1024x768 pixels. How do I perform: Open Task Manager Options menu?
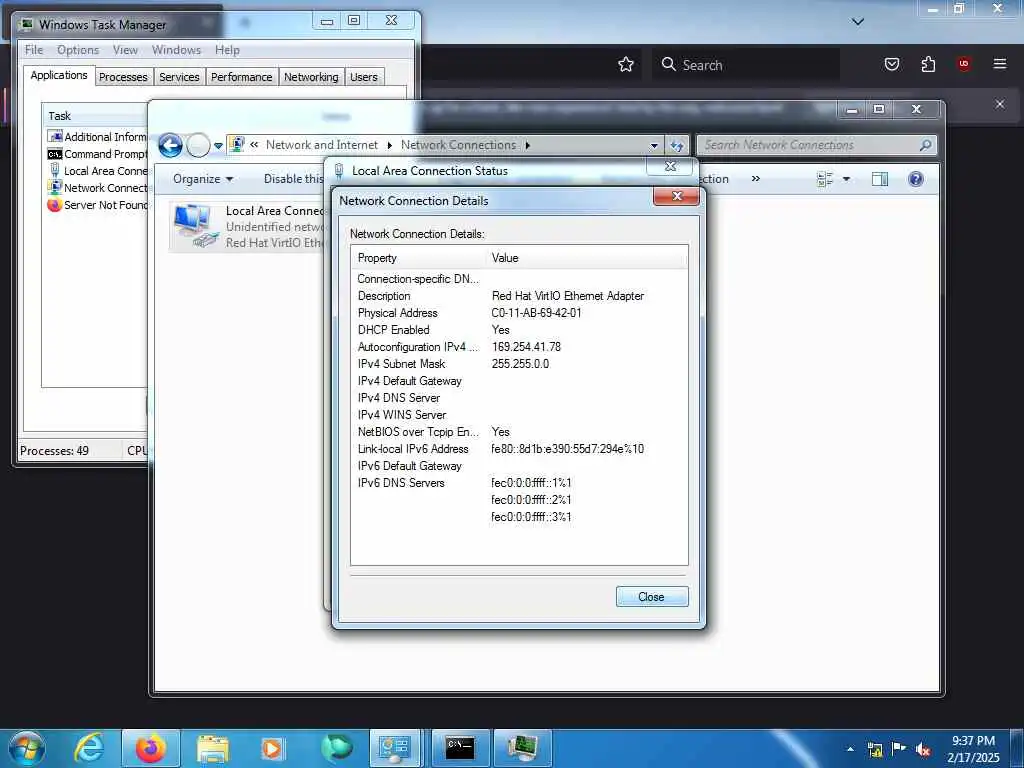pos(78,50)
